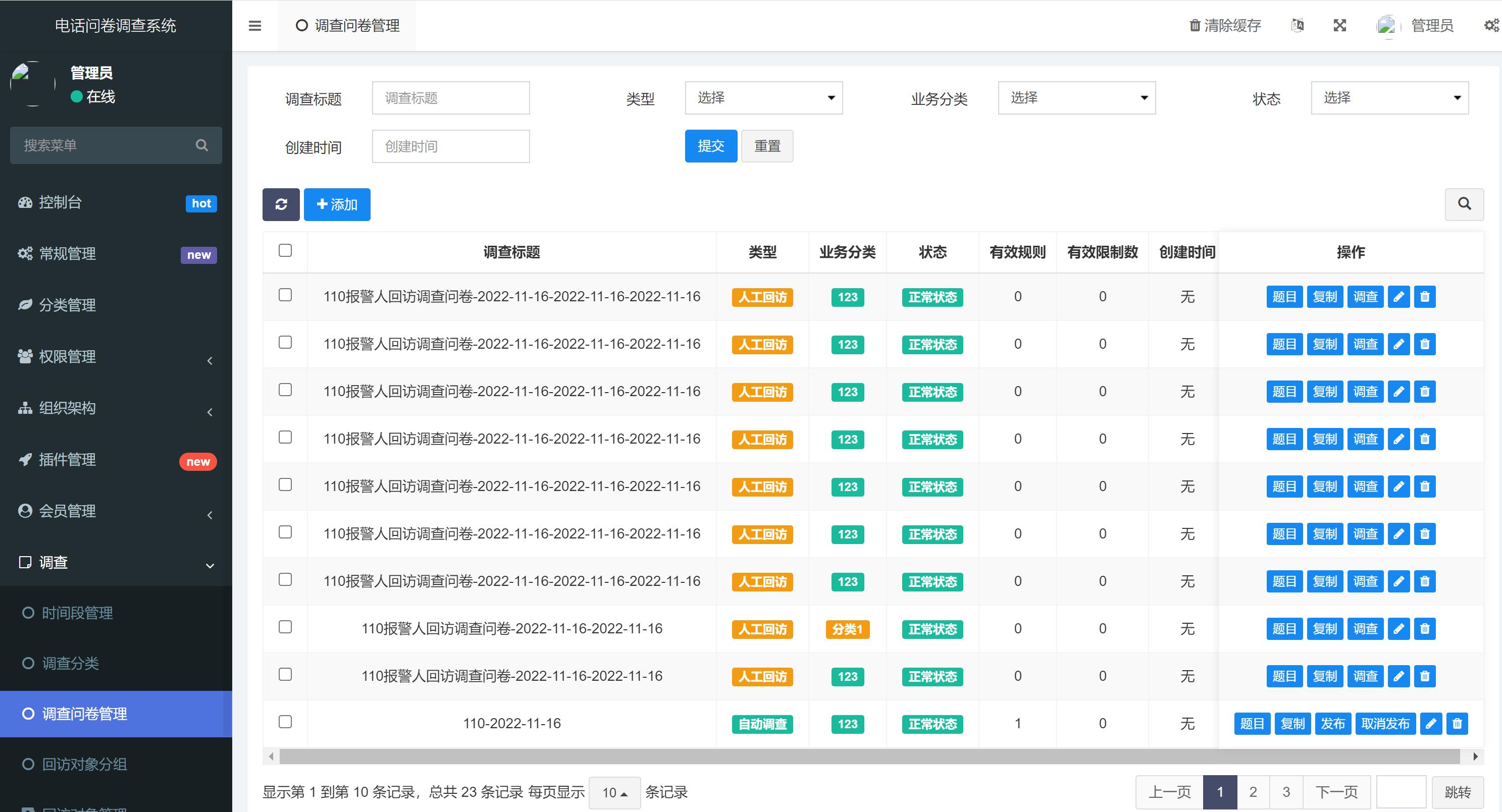Viewport: 1502px width, 812px height.
Task: Open 时间段管理 menu item
Action: pyautogui.click(x=116, y=613)
